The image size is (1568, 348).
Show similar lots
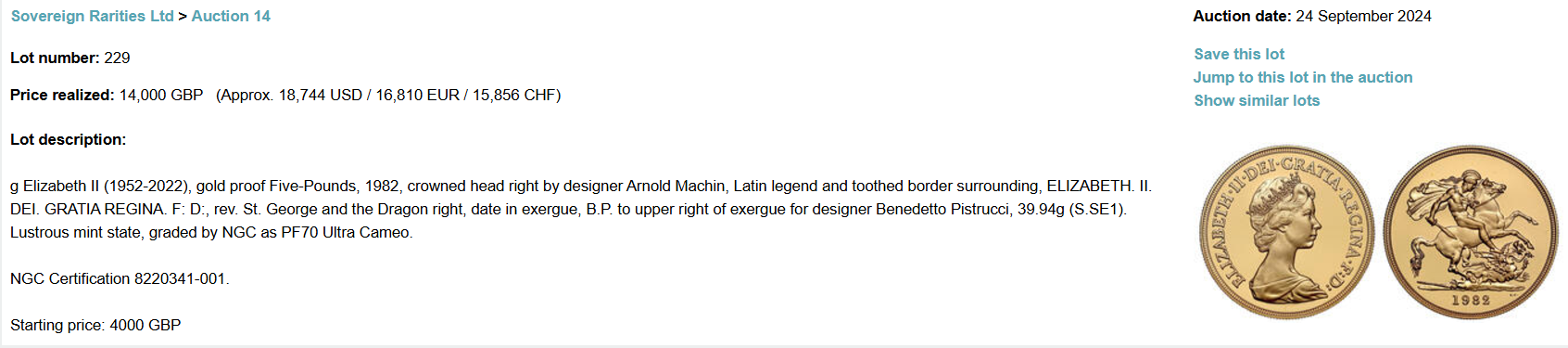[1257, 100]
